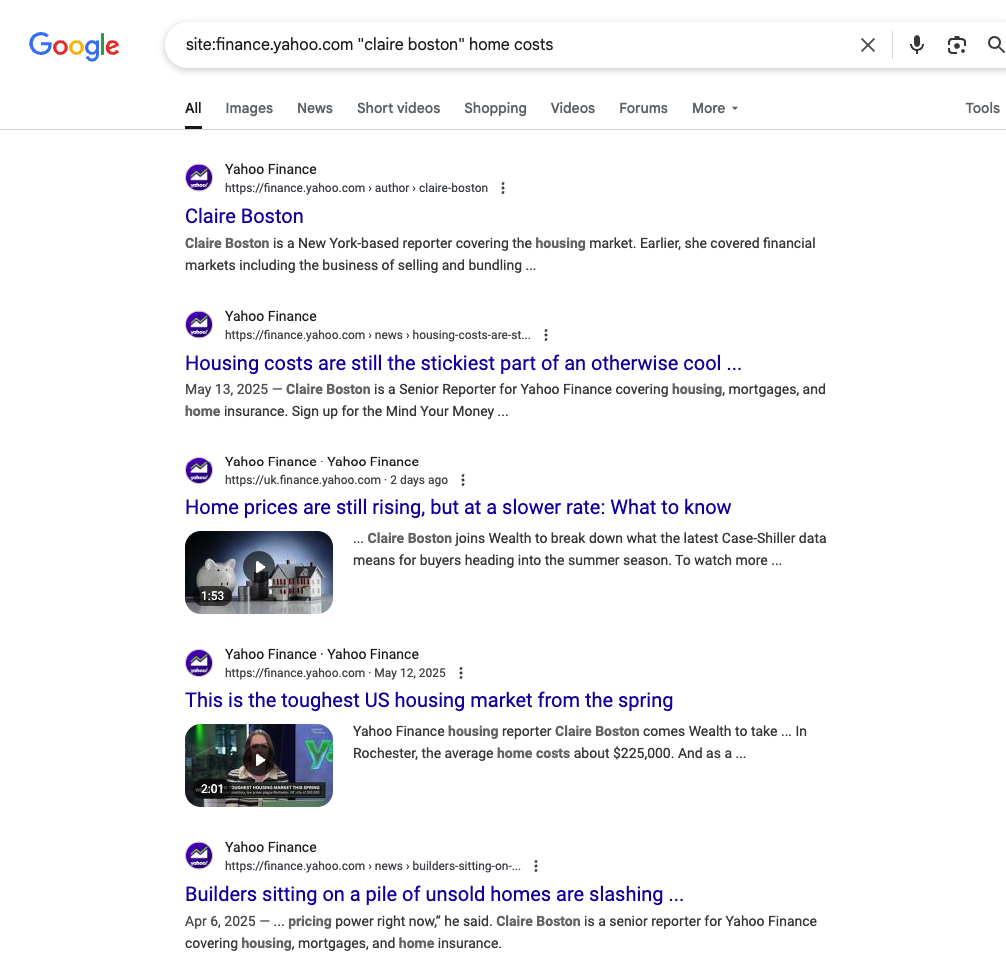The height and width of the screenshot is (961, 1006).
Task: Start a voice search with the microphone icon
Action: (x=916, y=45)
